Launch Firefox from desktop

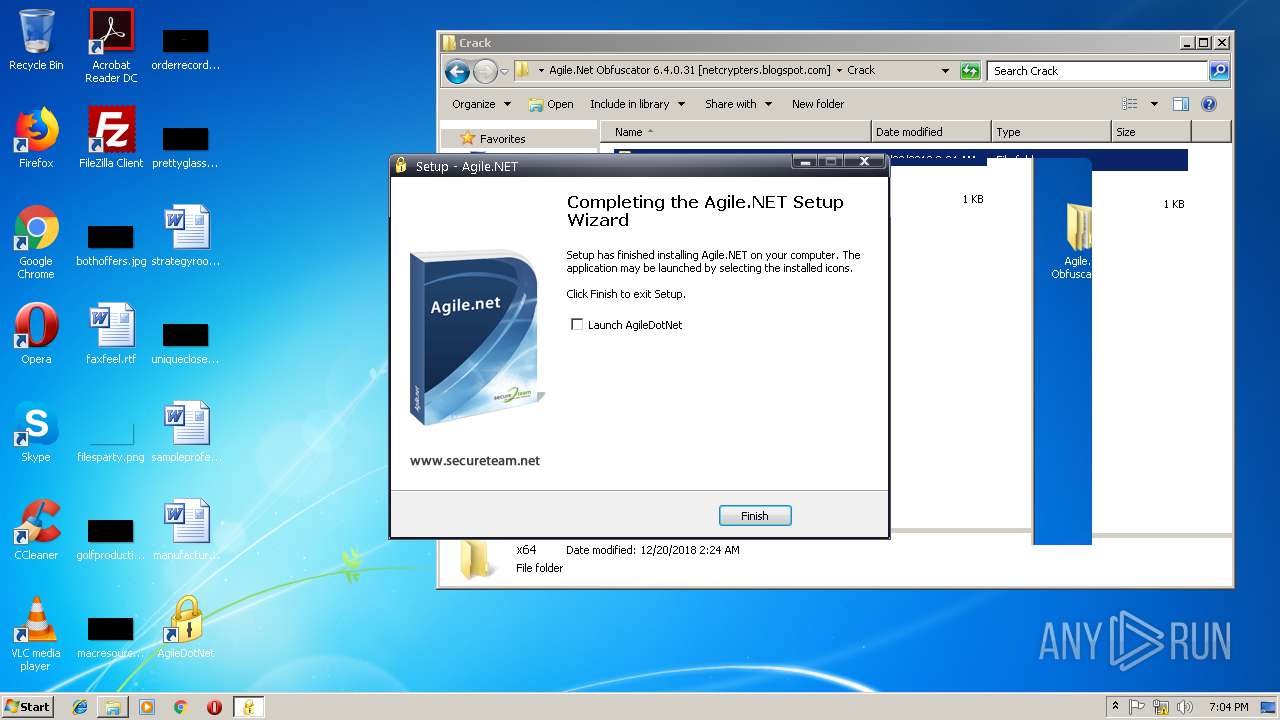pos(36,139)
